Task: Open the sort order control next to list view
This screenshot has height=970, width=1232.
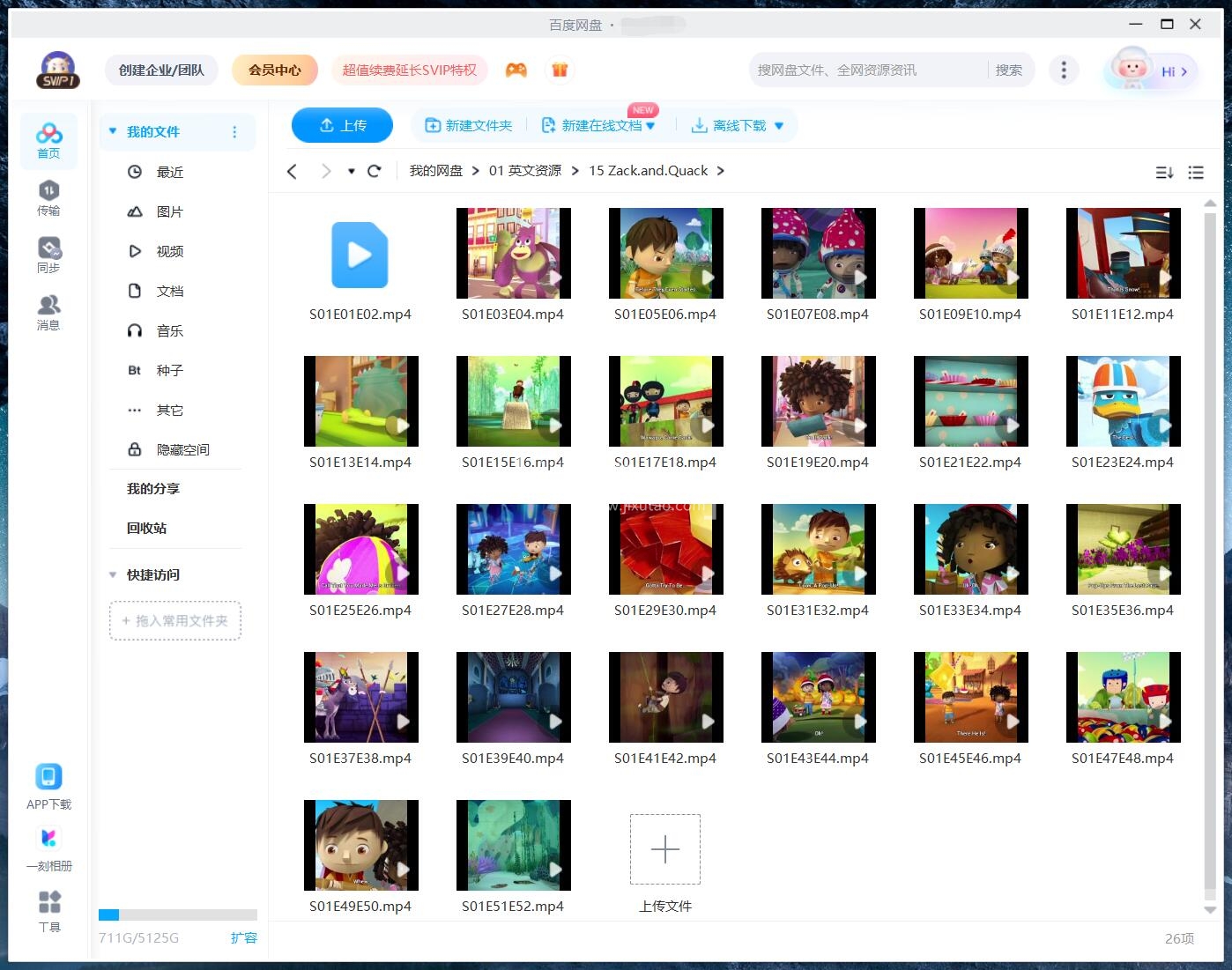Action: tap(1164, 172)
